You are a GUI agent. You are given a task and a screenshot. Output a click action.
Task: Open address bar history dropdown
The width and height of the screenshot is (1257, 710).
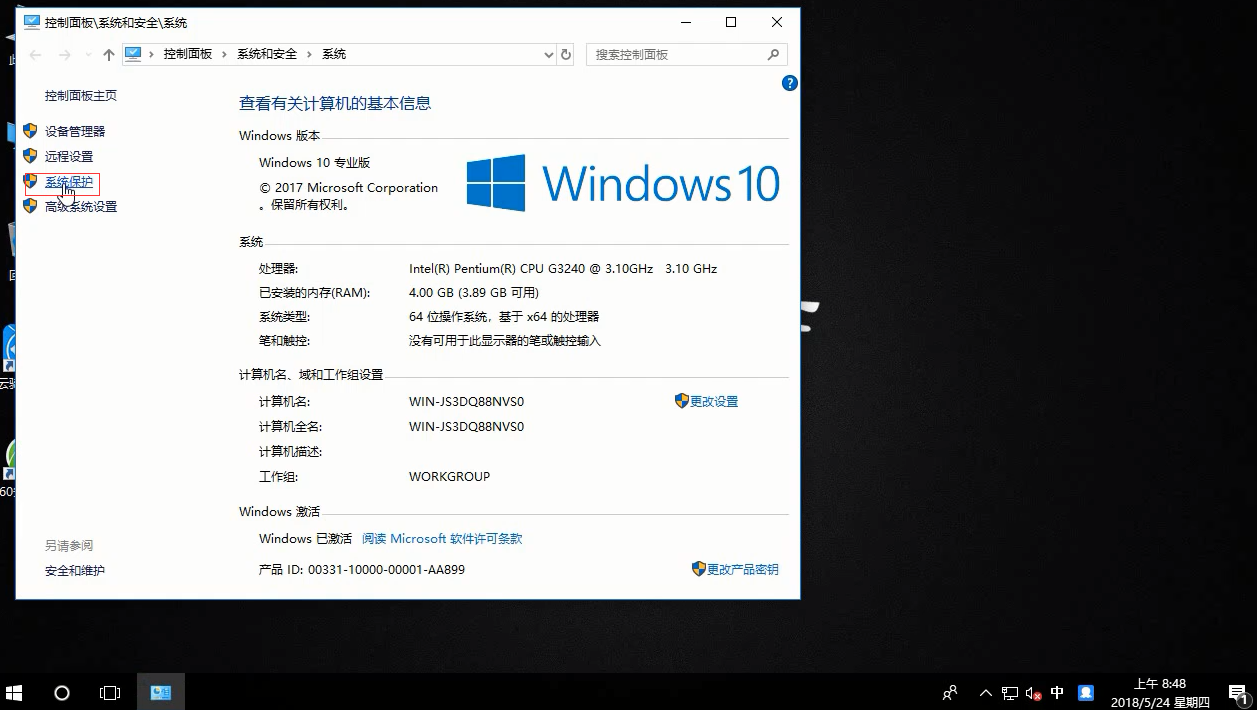(548, 55)
